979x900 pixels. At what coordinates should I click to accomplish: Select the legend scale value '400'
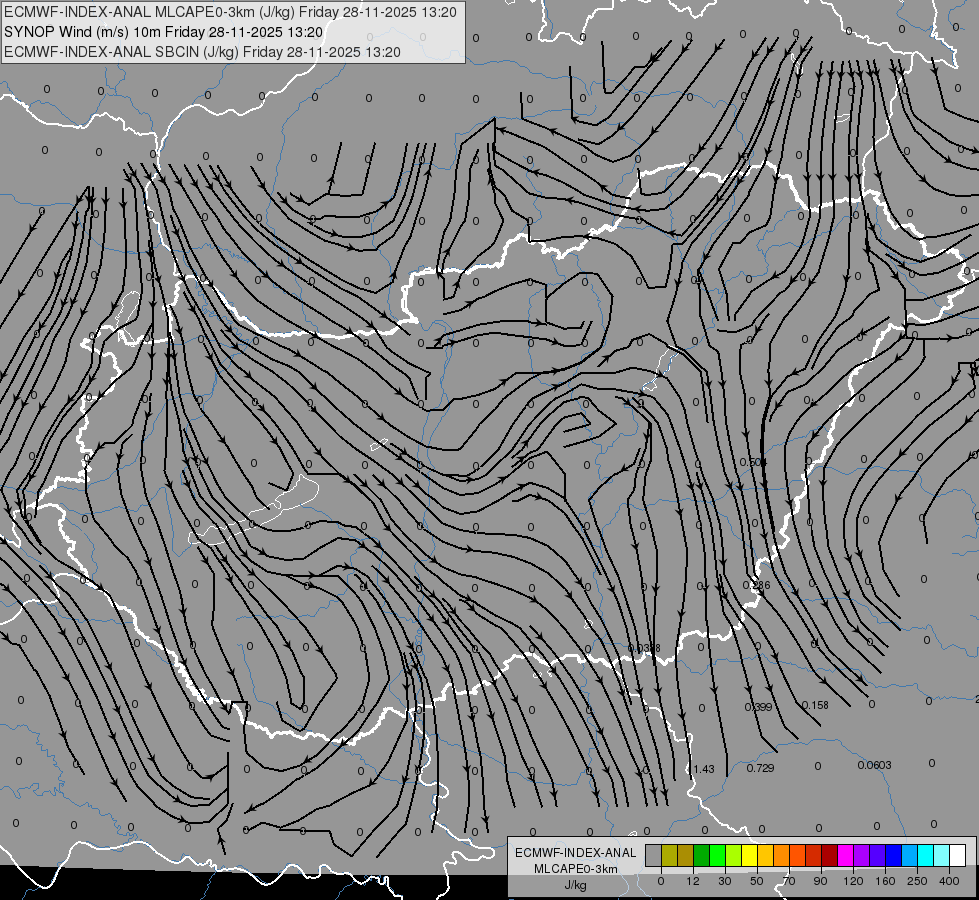(949, 881)
